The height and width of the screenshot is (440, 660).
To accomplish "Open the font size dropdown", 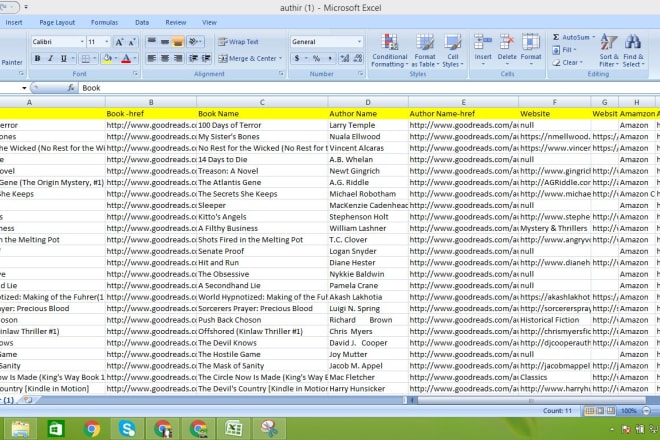I will 106,42.
